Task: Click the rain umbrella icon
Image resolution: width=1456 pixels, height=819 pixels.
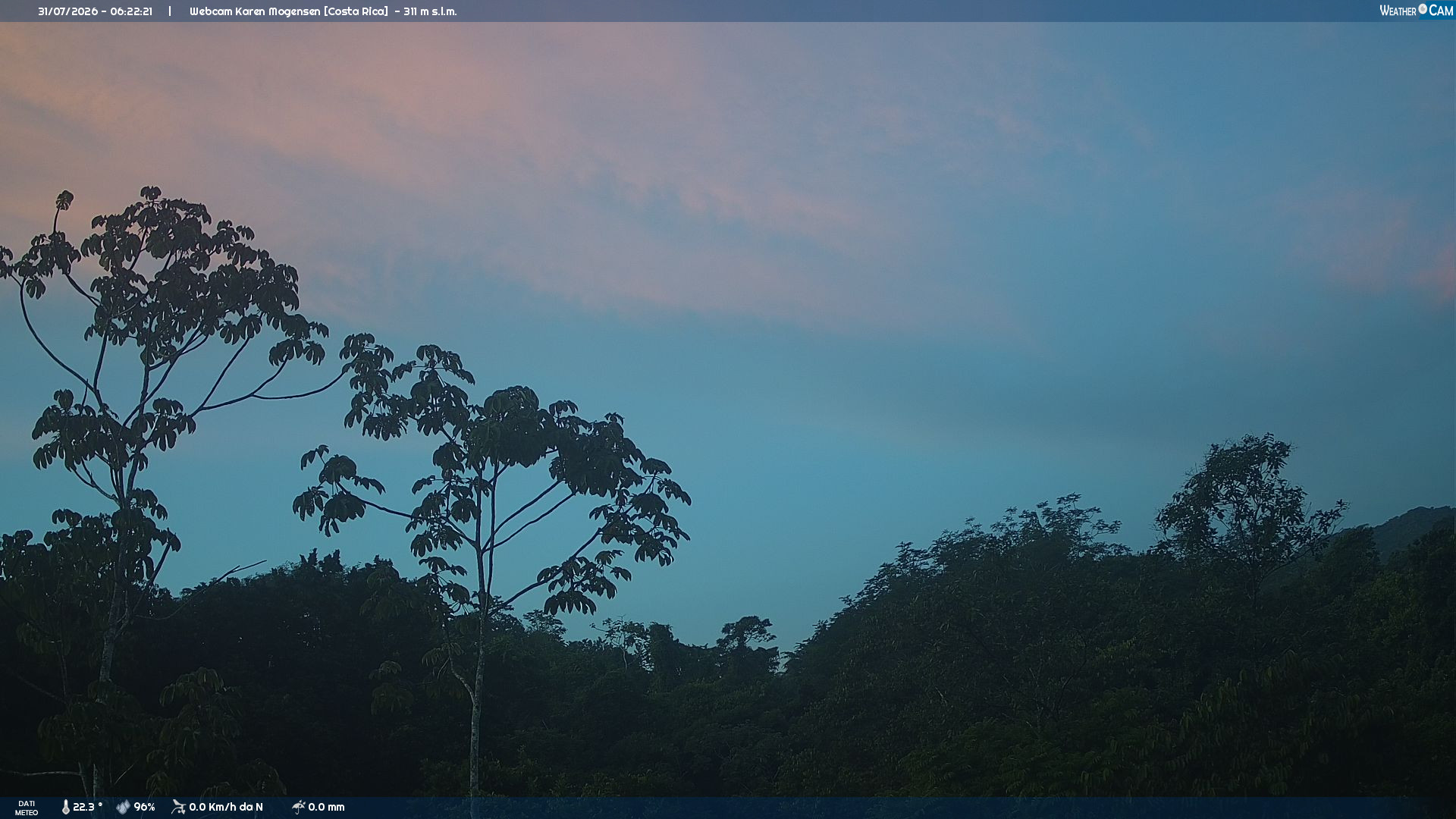Action: [x=299, y=808]
